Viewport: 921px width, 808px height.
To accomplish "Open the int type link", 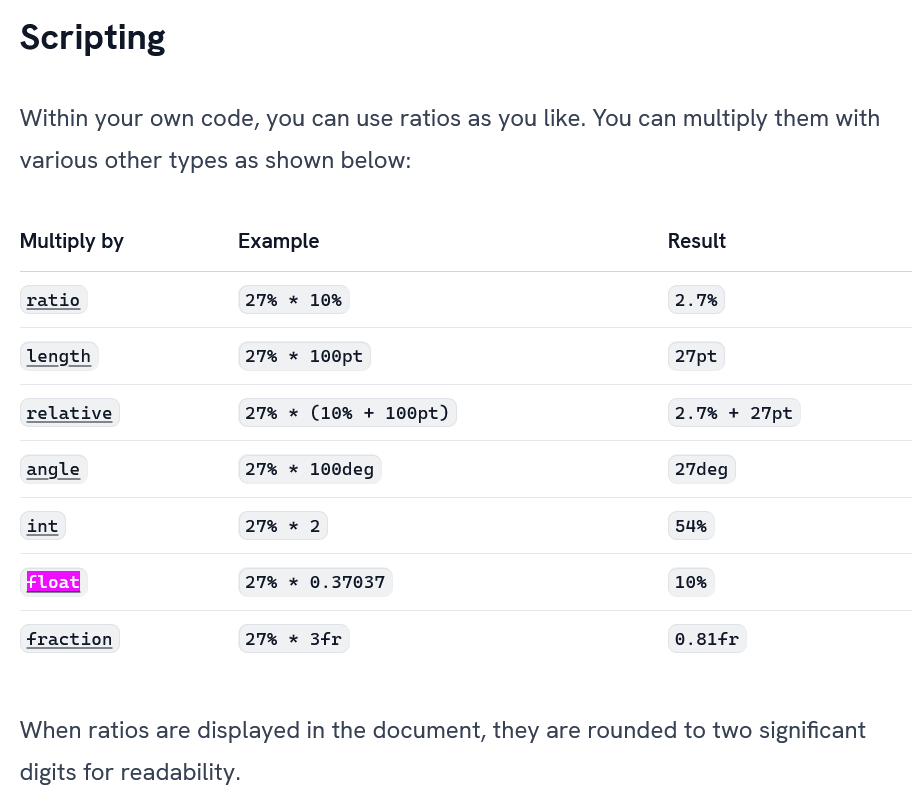I will [42, 526].
